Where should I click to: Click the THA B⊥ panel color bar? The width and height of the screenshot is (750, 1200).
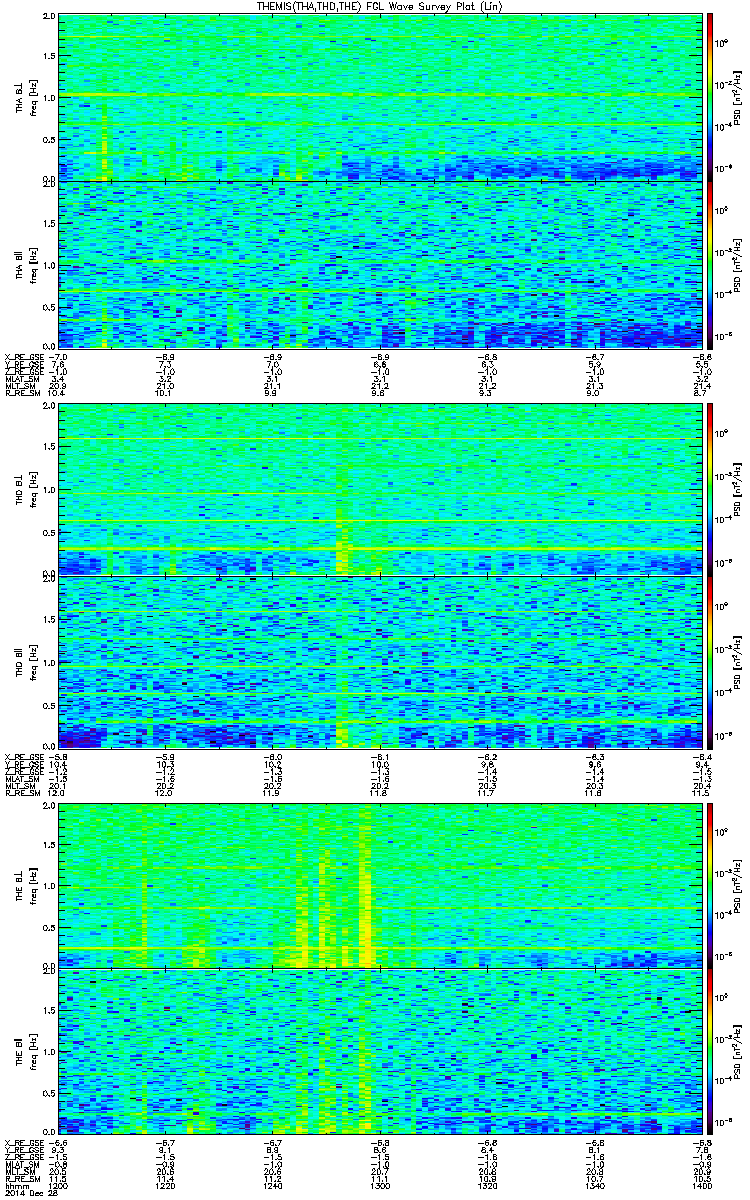click(710, 97)
